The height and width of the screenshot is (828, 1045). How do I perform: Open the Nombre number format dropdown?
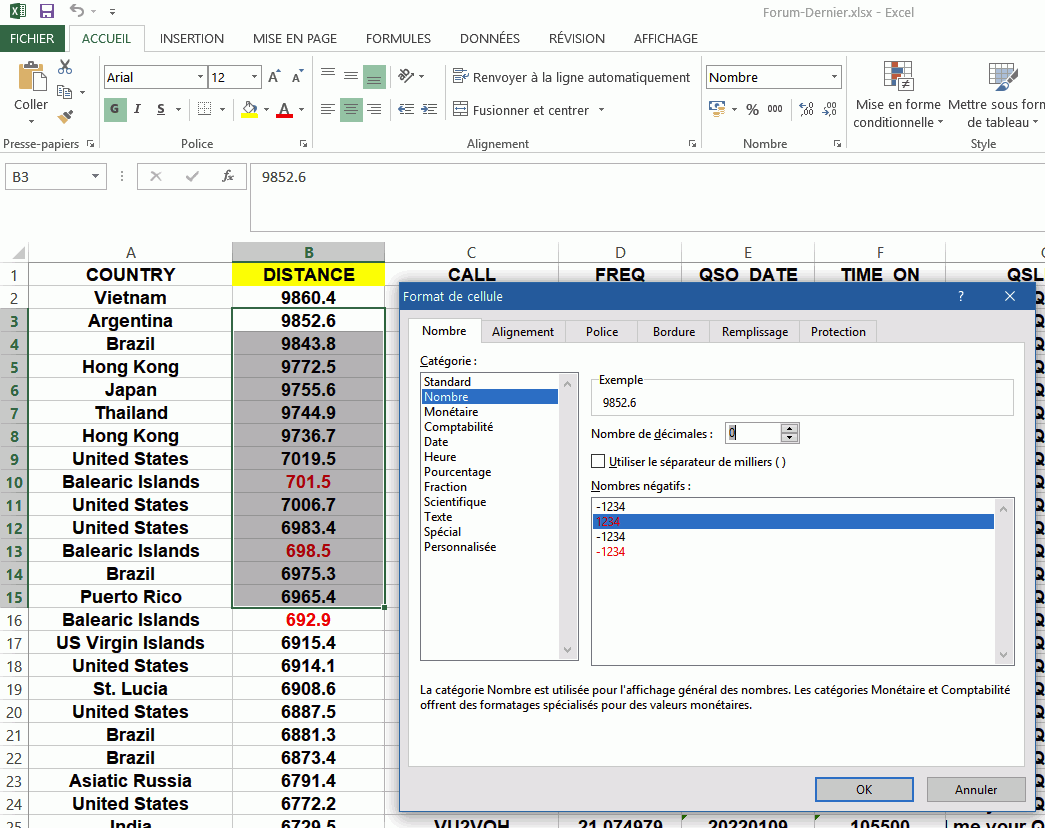coord(834,77)
